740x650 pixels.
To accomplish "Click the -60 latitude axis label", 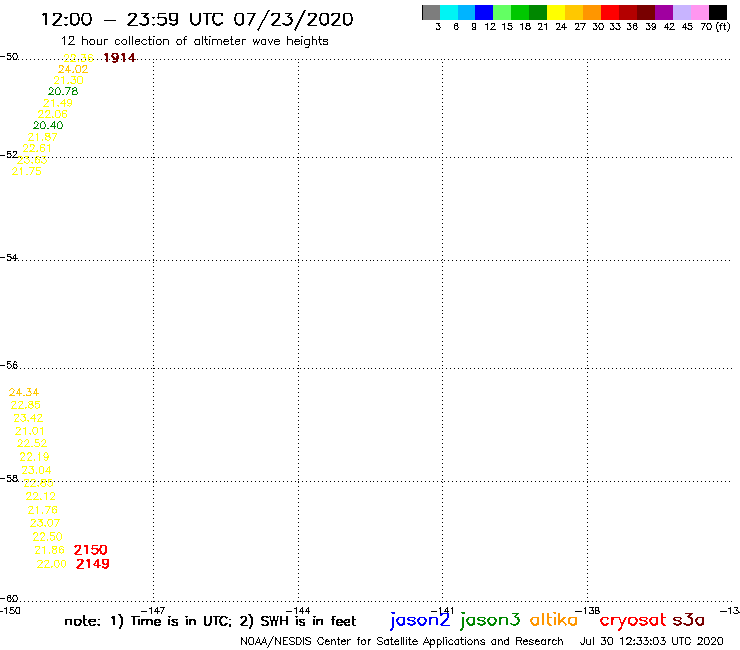I will [9, 599].
